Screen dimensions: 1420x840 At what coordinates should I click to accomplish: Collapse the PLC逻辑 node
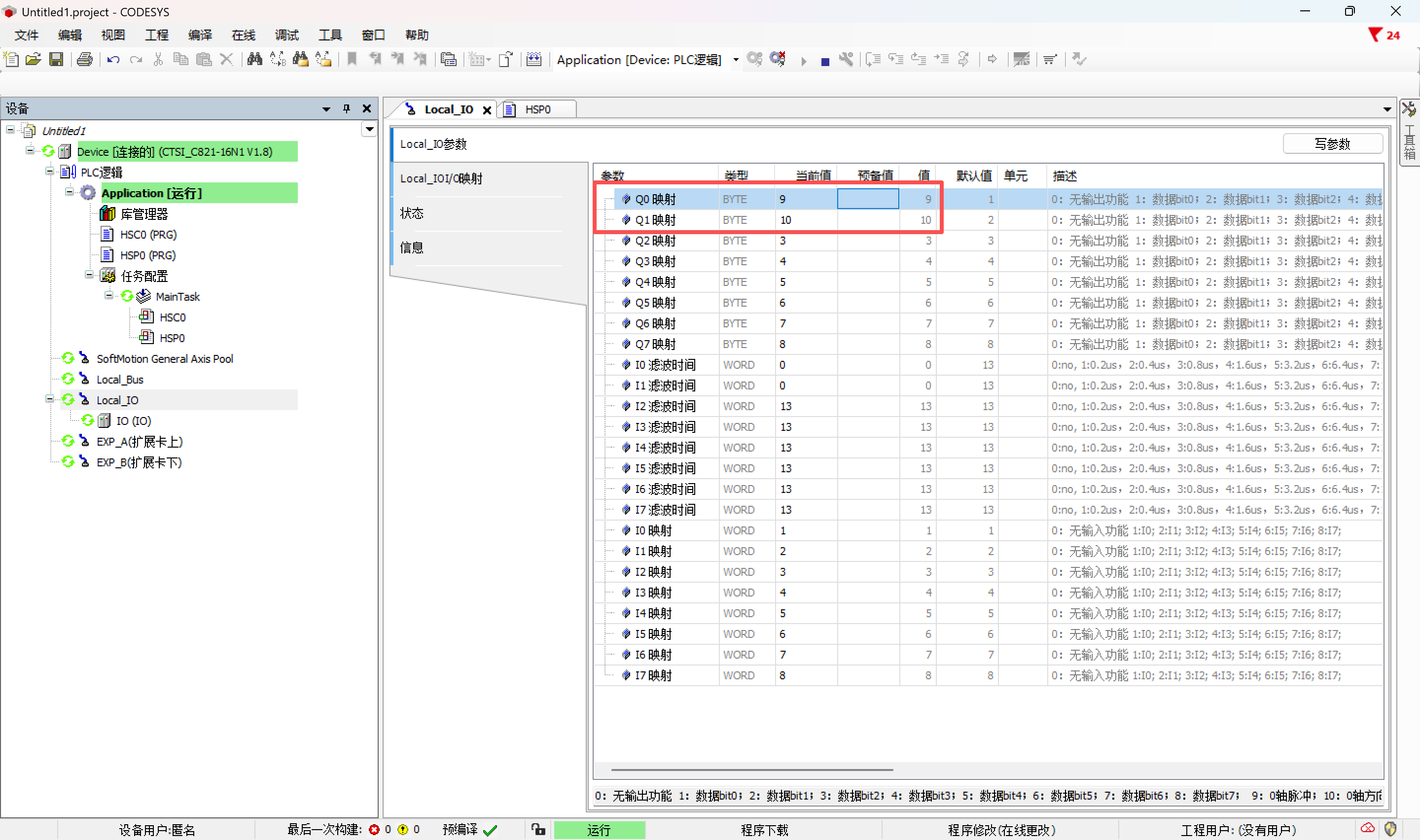point(50,171)
